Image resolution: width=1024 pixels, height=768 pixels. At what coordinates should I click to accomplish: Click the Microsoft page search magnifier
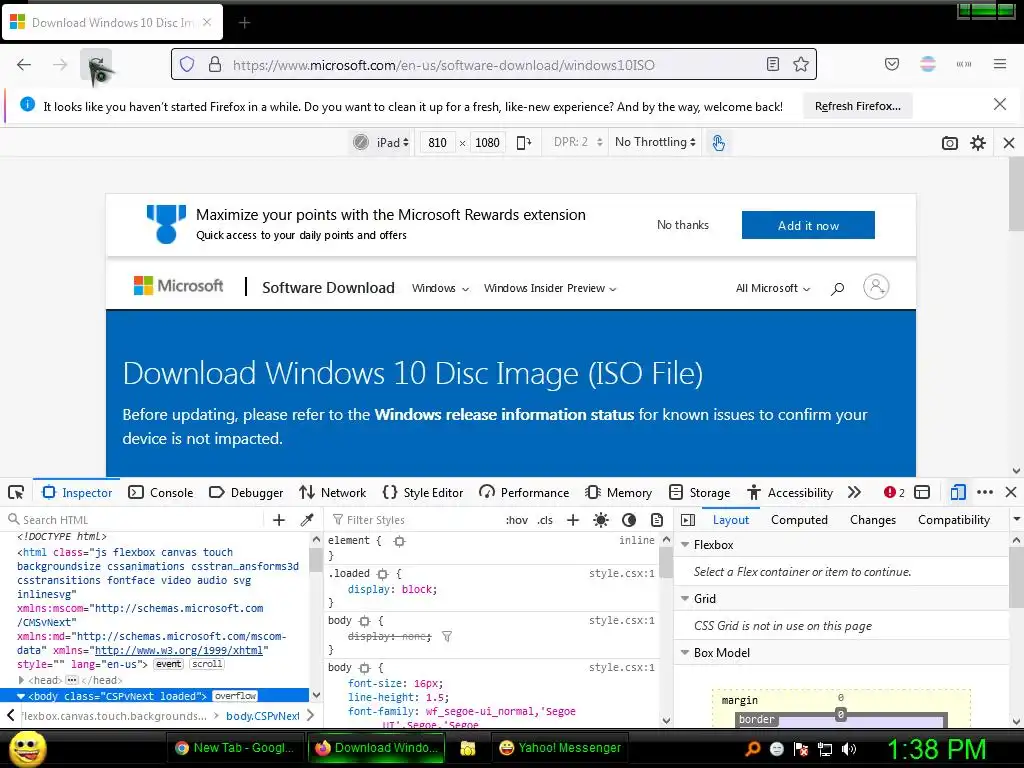pos(837,288)
